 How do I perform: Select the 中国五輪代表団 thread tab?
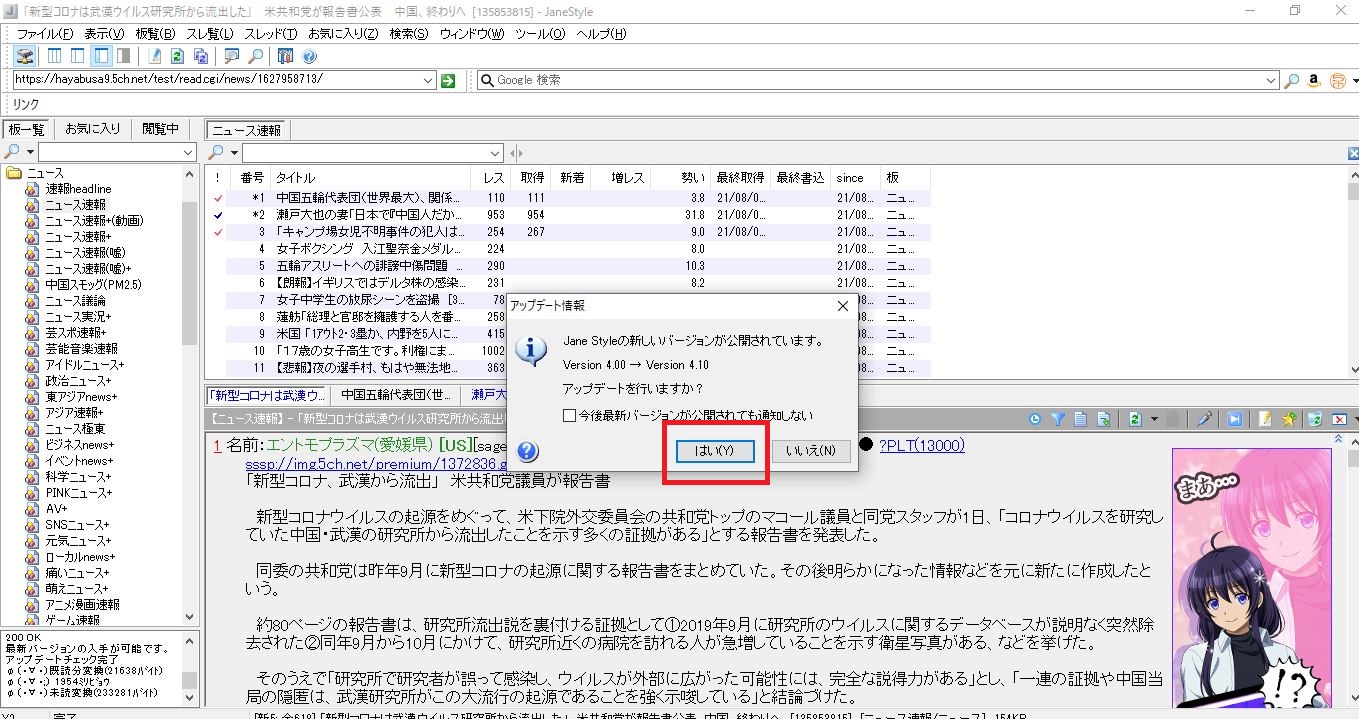point(396,395)
